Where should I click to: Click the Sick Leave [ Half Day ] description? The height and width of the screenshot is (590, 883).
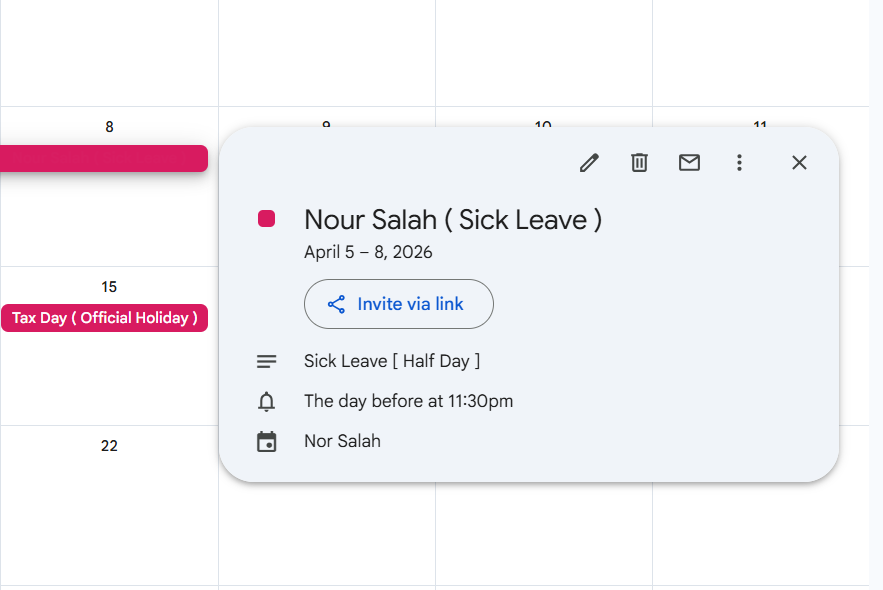[x=392, y=361]
